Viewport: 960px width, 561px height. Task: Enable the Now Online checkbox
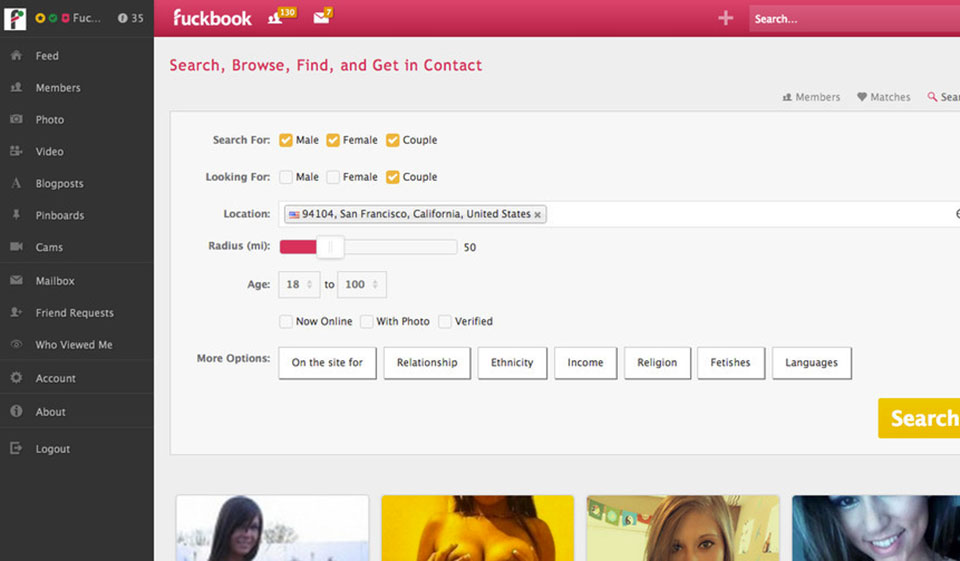(286, 321)
